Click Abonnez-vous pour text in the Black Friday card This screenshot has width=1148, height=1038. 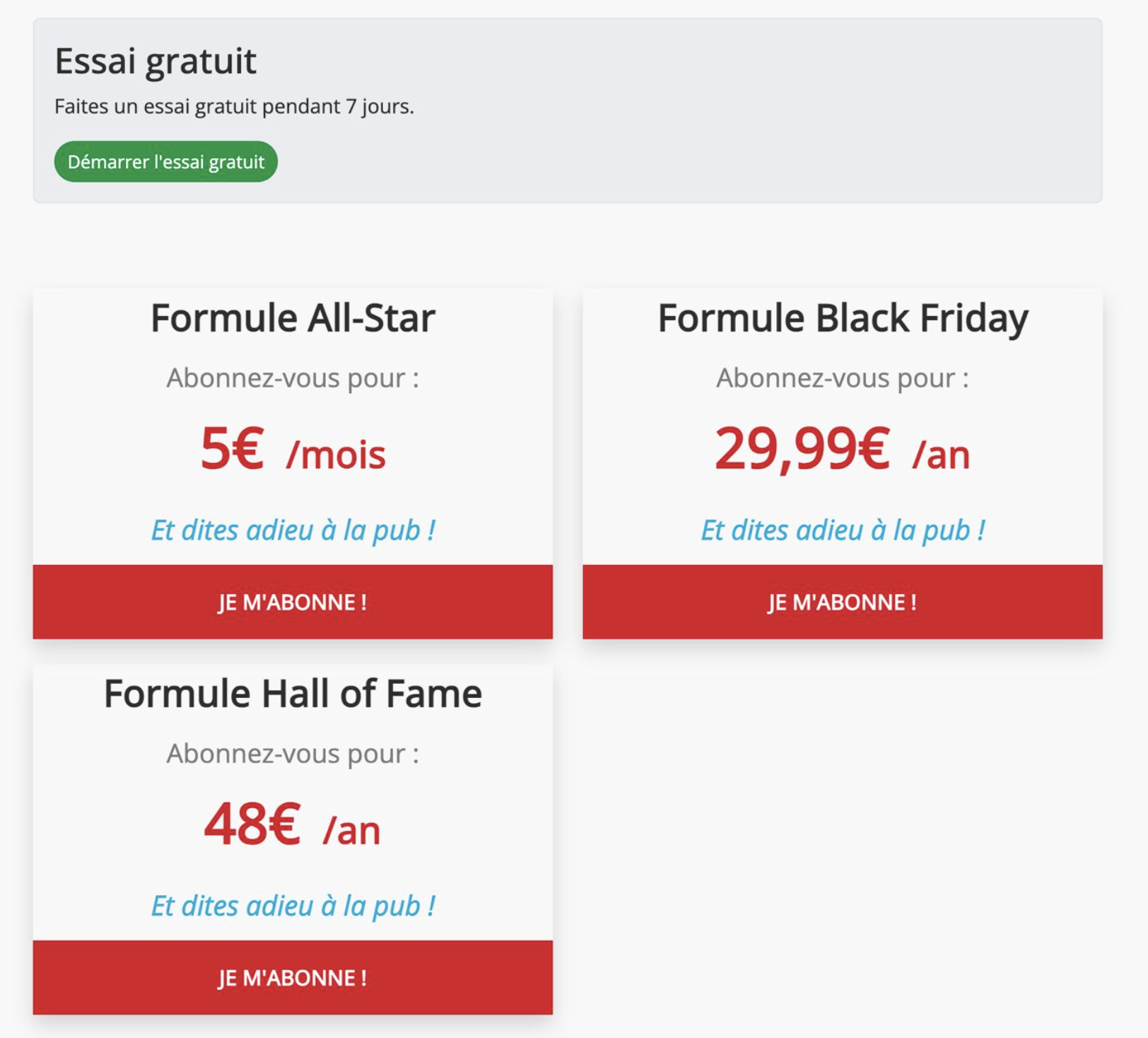tap(843, 378)
